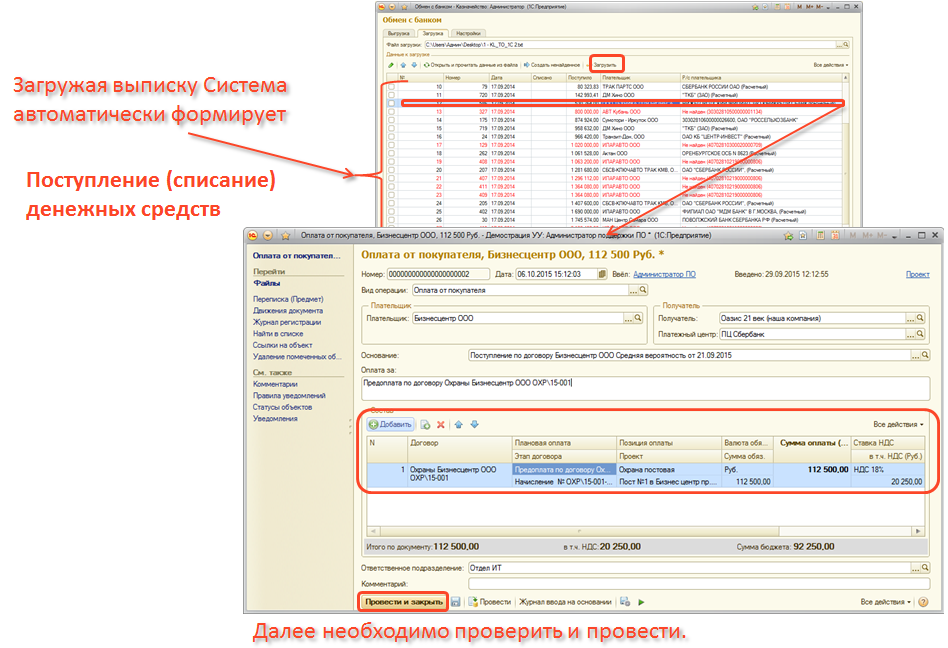Switch to the Настройки tab

tap(482, 33)
